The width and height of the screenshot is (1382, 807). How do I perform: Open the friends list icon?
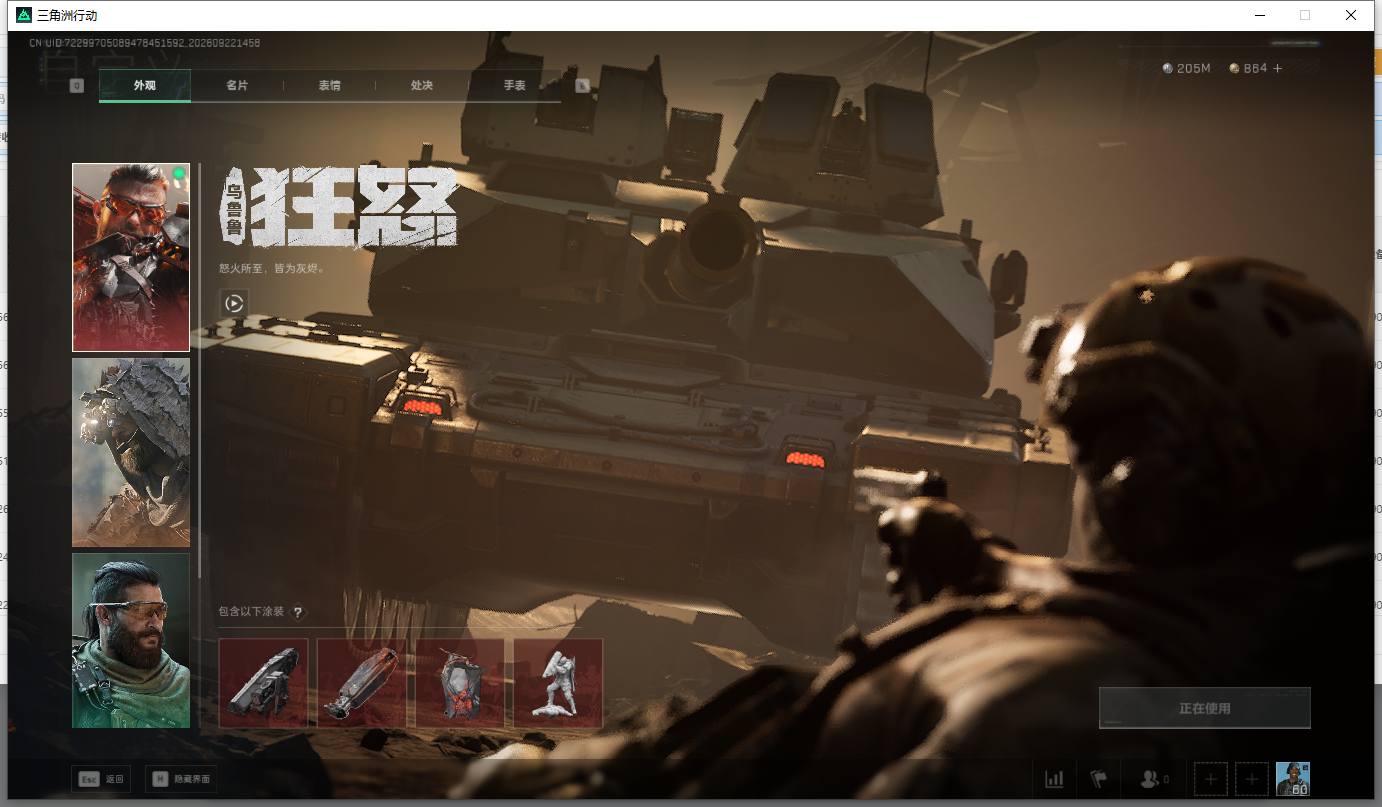point(1154,779)
